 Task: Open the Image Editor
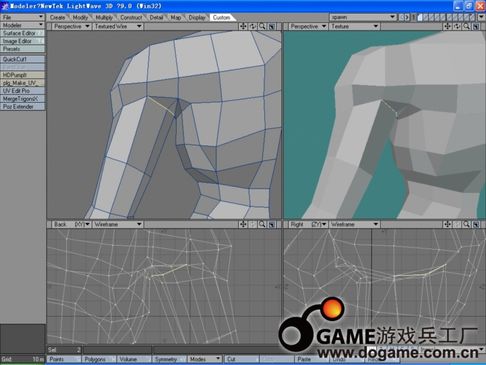[x=22, y=41]
